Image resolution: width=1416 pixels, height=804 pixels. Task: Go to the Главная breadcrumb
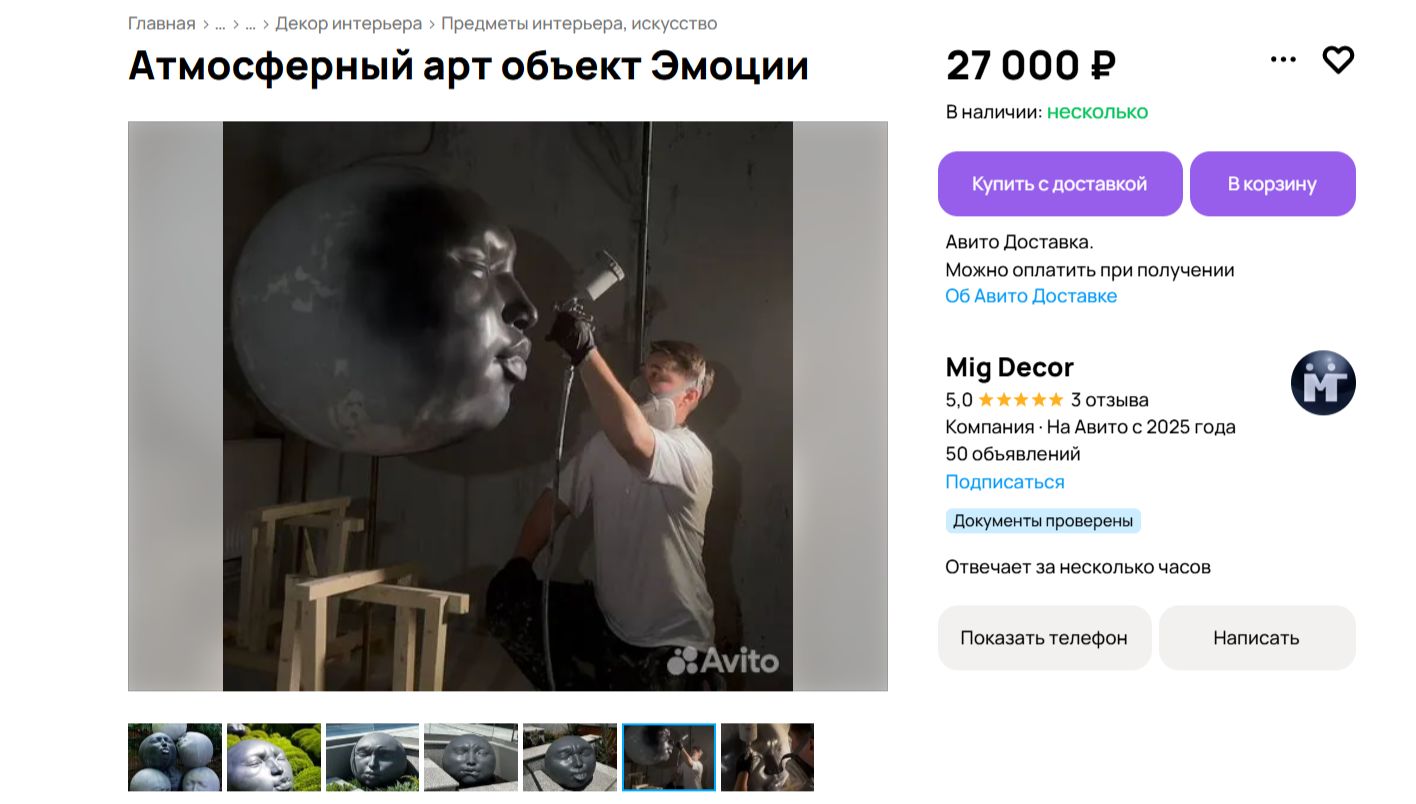pos(162,23)
